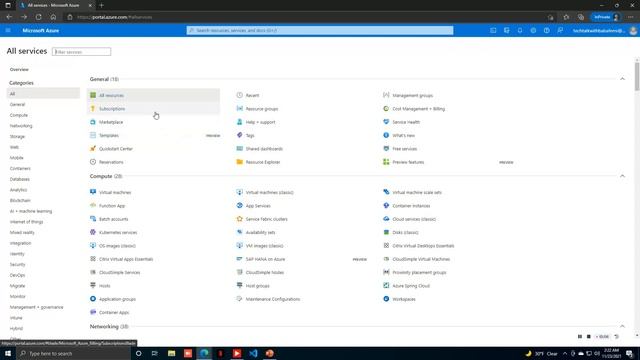Click the Kubernetes services icon
Image resolution: width=640 pixels, height=360 pixels.
tap(93, 232)
